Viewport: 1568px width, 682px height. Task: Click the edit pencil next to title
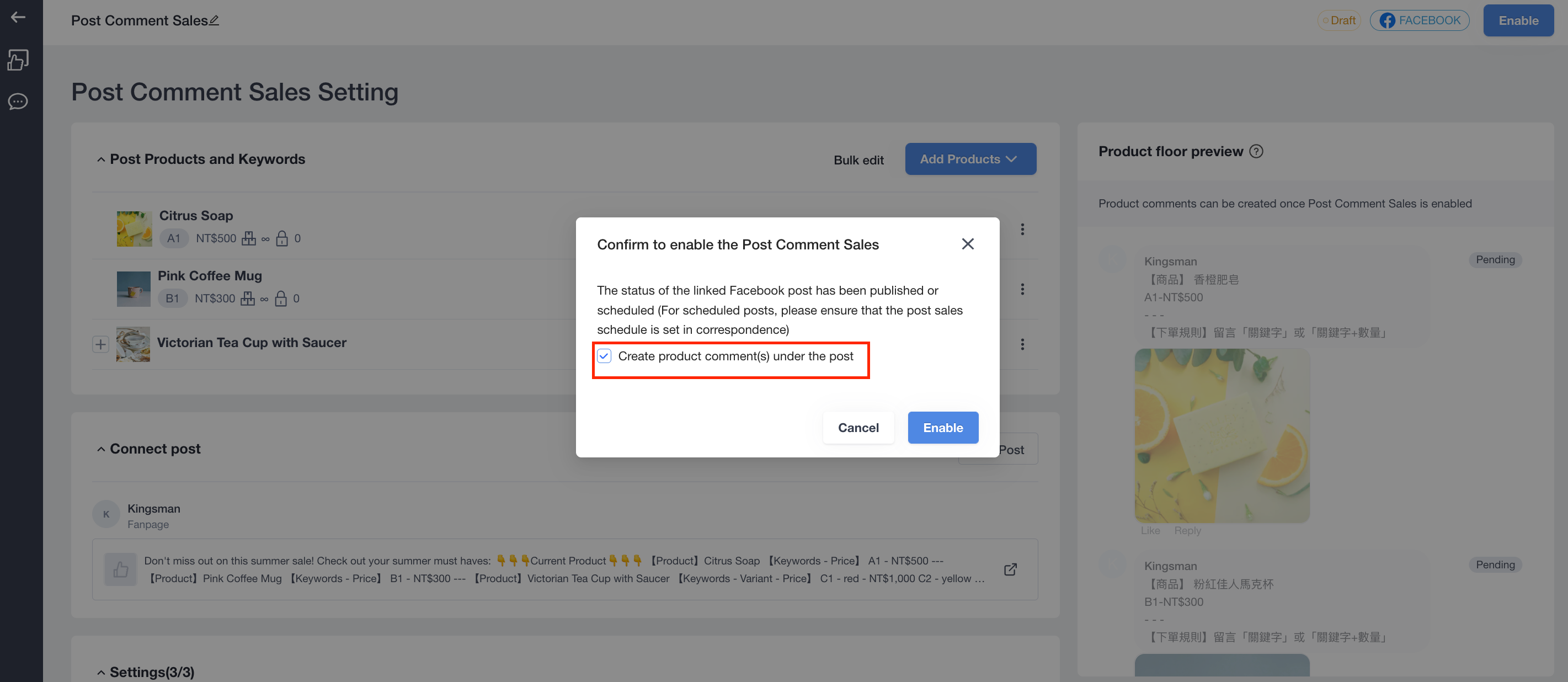tap(214, 20)
